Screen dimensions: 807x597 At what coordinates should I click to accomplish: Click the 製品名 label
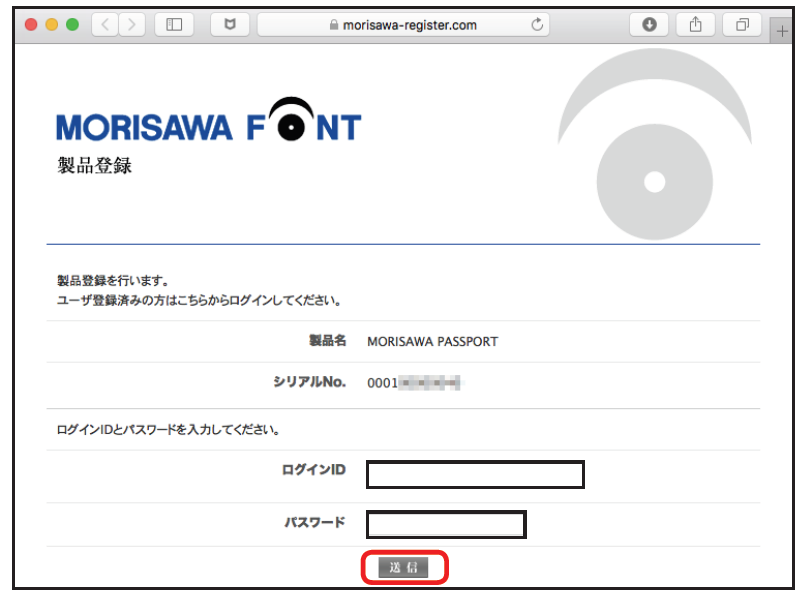pos(327,340)
